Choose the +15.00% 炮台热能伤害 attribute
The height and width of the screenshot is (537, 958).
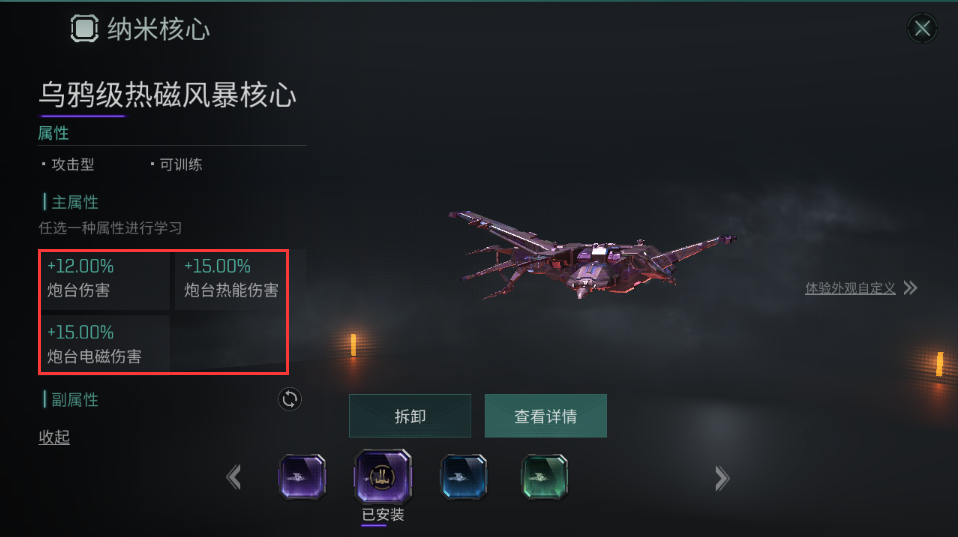(231, 280)
